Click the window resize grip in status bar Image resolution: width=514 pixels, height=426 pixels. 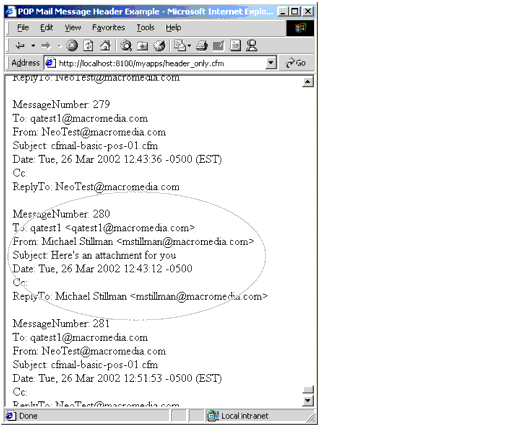(x=311, y=417)
